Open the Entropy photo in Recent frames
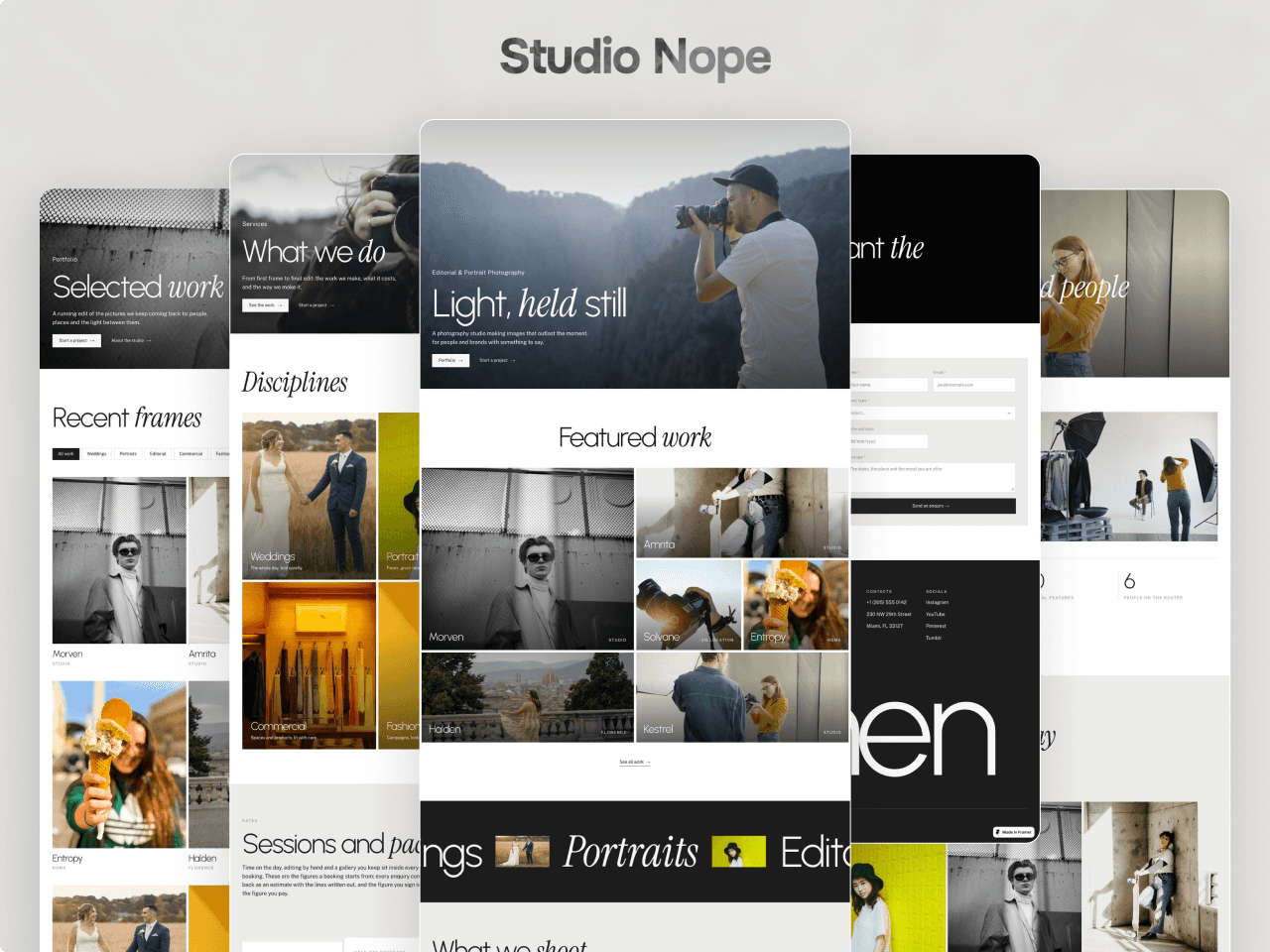The width and height of the screenshot is (1270, 952). (x=119, y=765)
